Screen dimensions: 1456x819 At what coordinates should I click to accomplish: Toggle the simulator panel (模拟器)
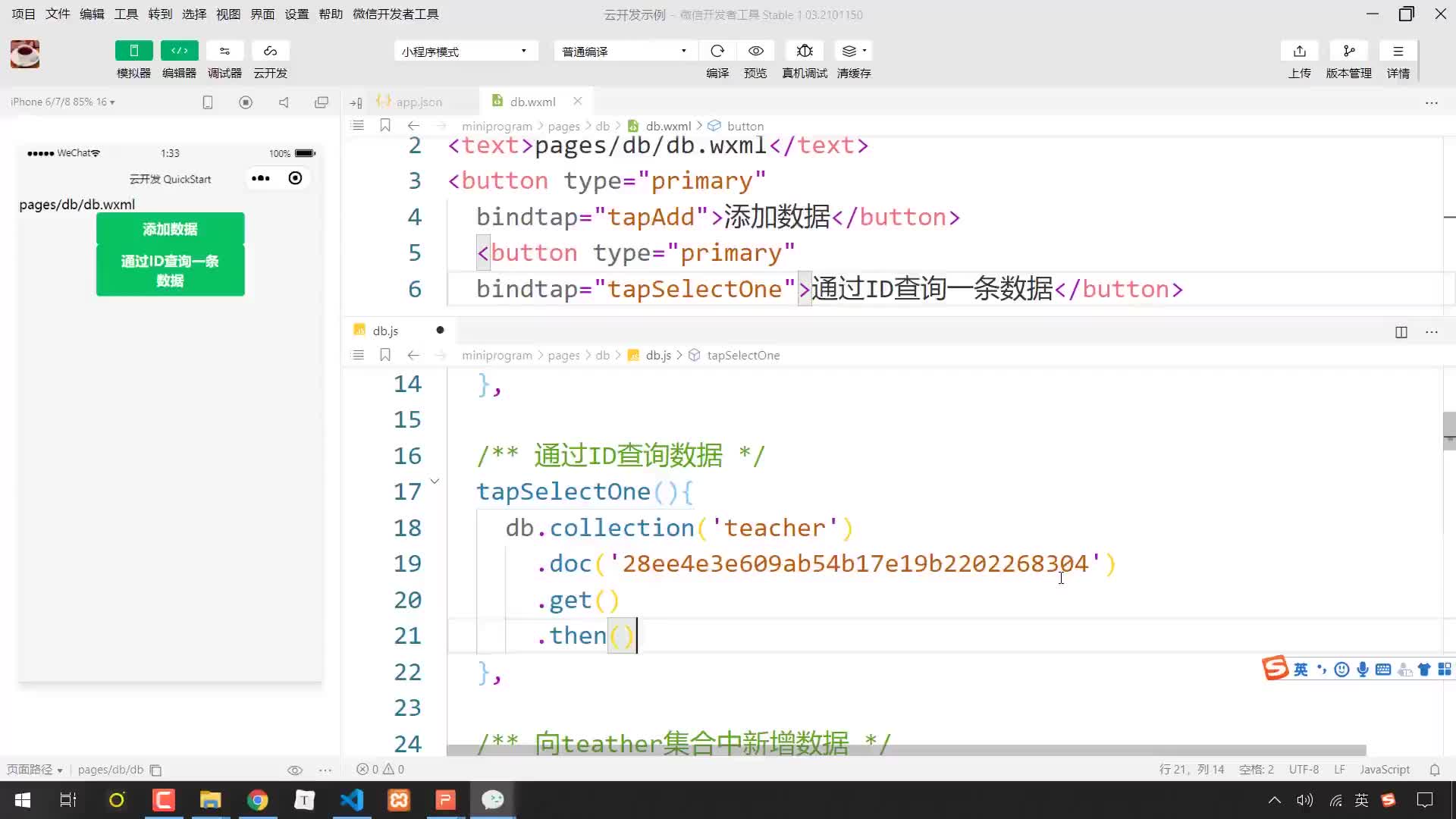(133, 51)
